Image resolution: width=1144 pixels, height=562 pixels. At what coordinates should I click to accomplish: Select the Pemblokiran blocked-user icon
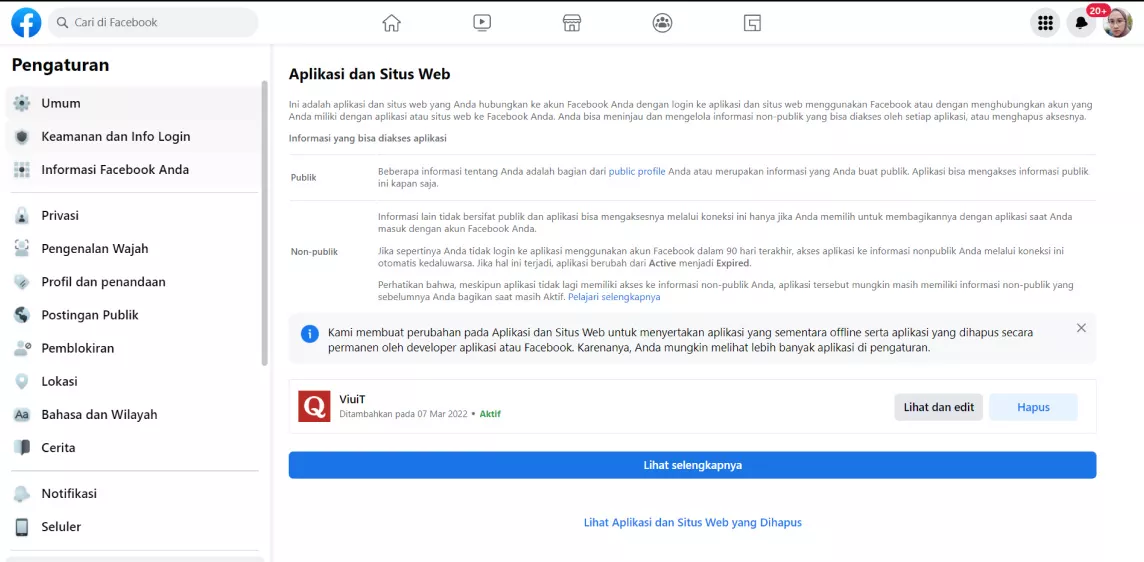point(22,348)
